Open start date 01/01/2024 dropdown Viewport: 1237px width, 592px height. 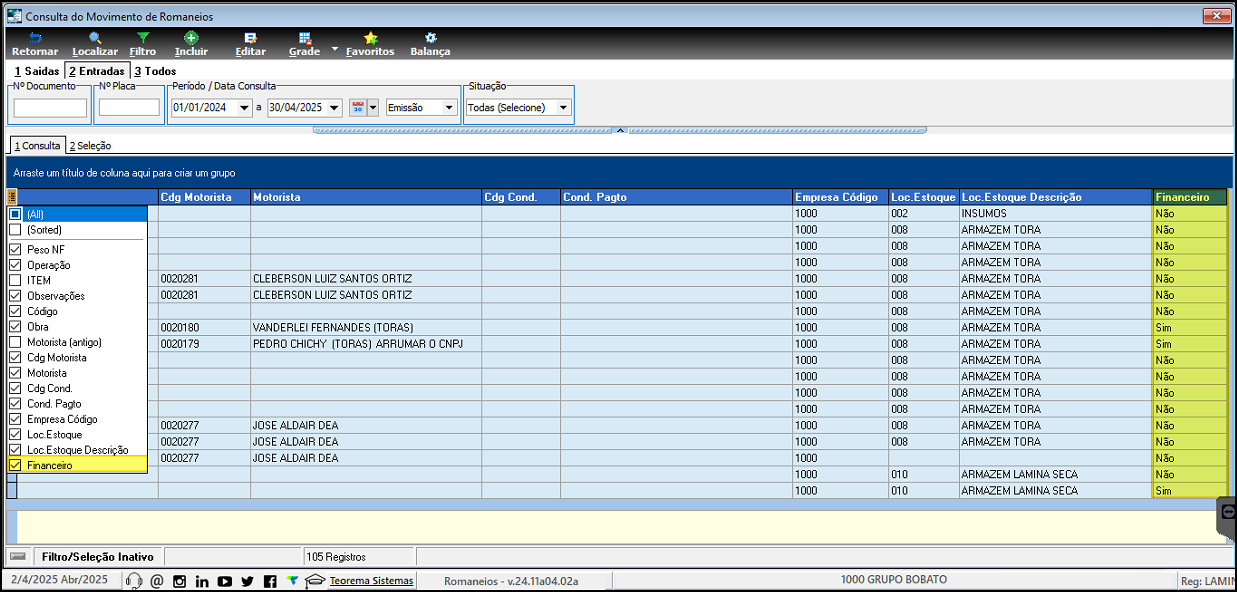[x=245, y=108]
